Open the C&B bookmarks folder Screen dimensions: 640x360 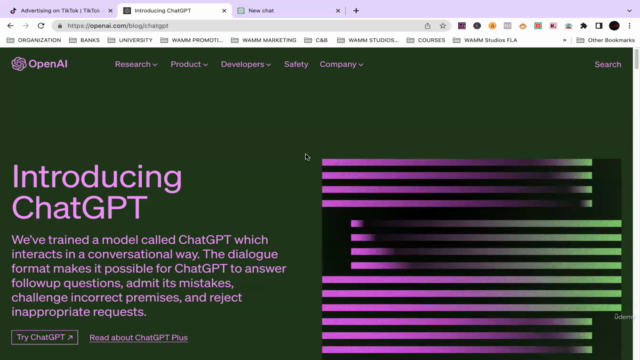(x=316, y=40)
